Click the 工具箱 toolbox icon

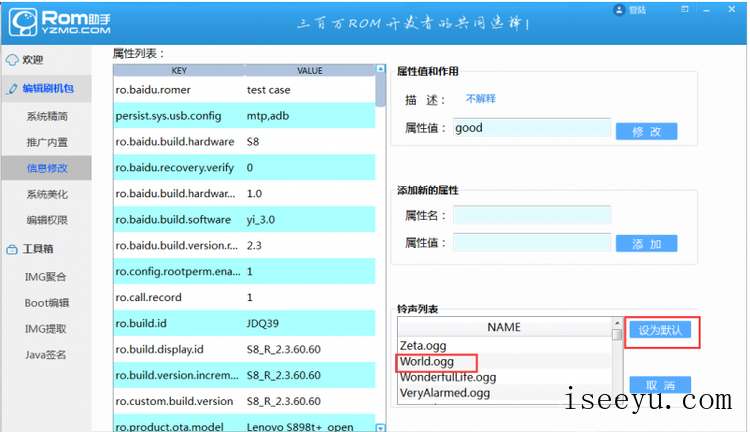pos(12,249)
